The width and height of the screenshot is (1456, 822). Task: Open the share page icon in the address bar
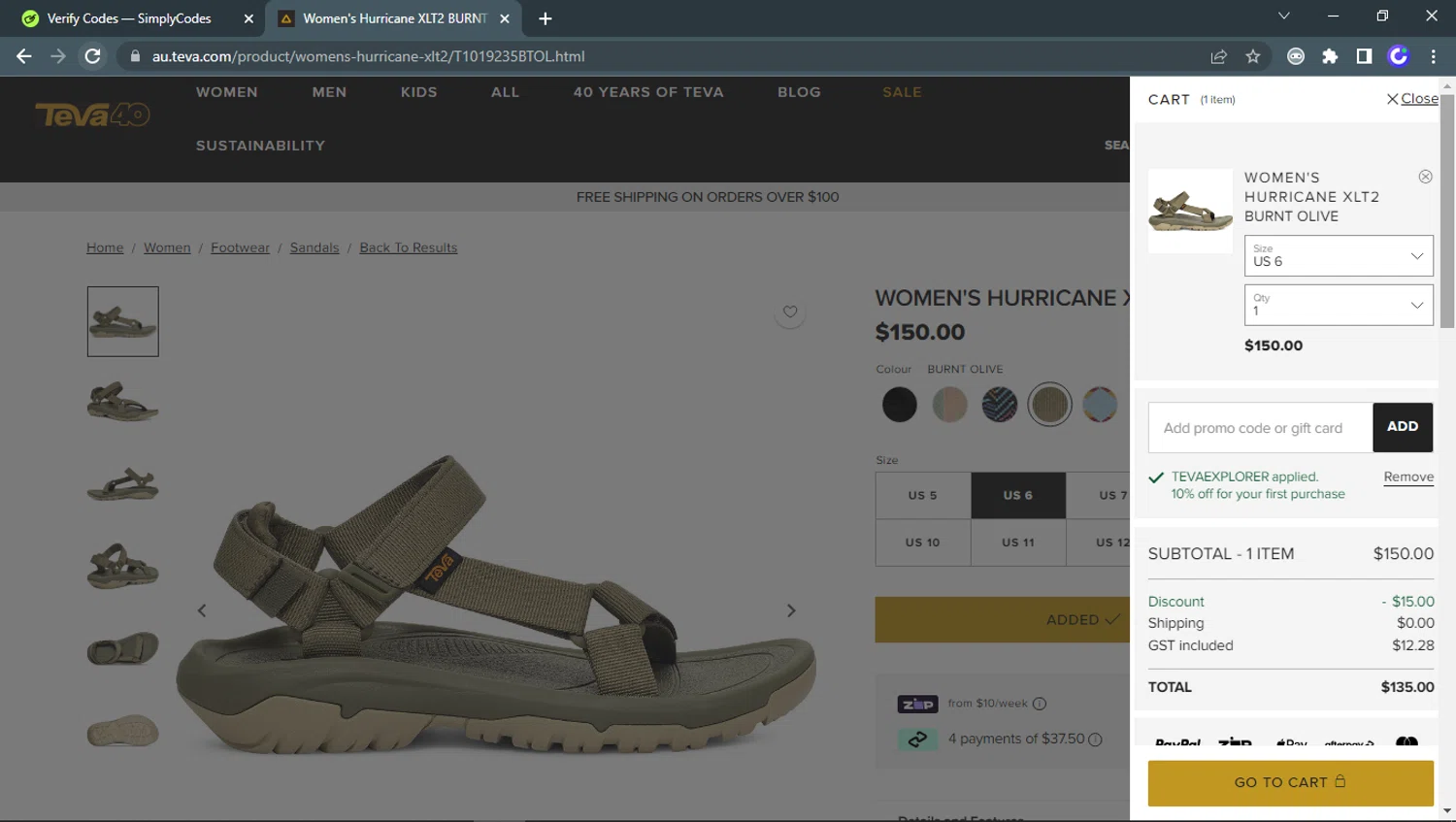coord(1219,56)
